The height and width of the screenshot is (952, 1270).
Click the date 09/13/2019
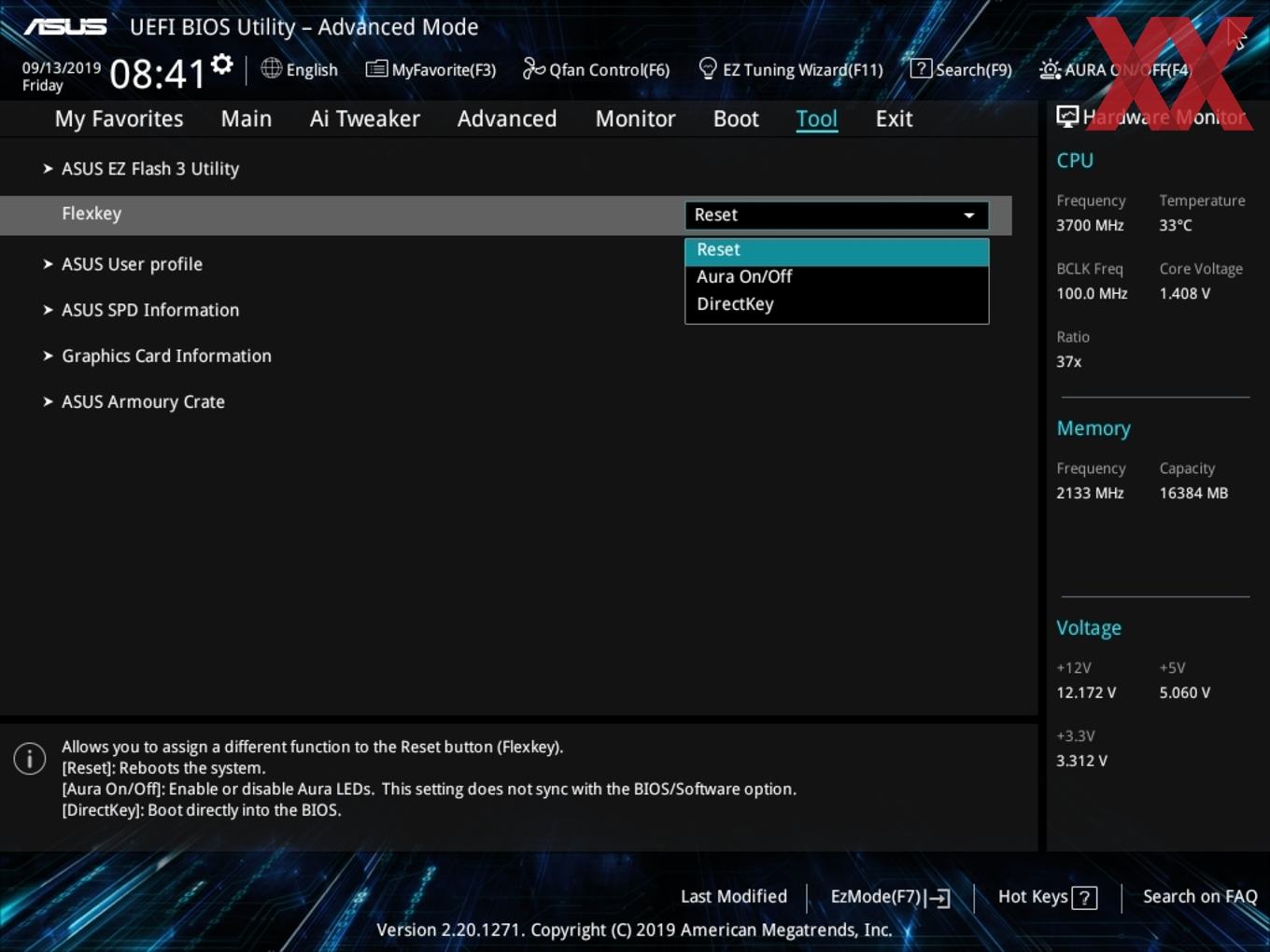click(62, 68)
